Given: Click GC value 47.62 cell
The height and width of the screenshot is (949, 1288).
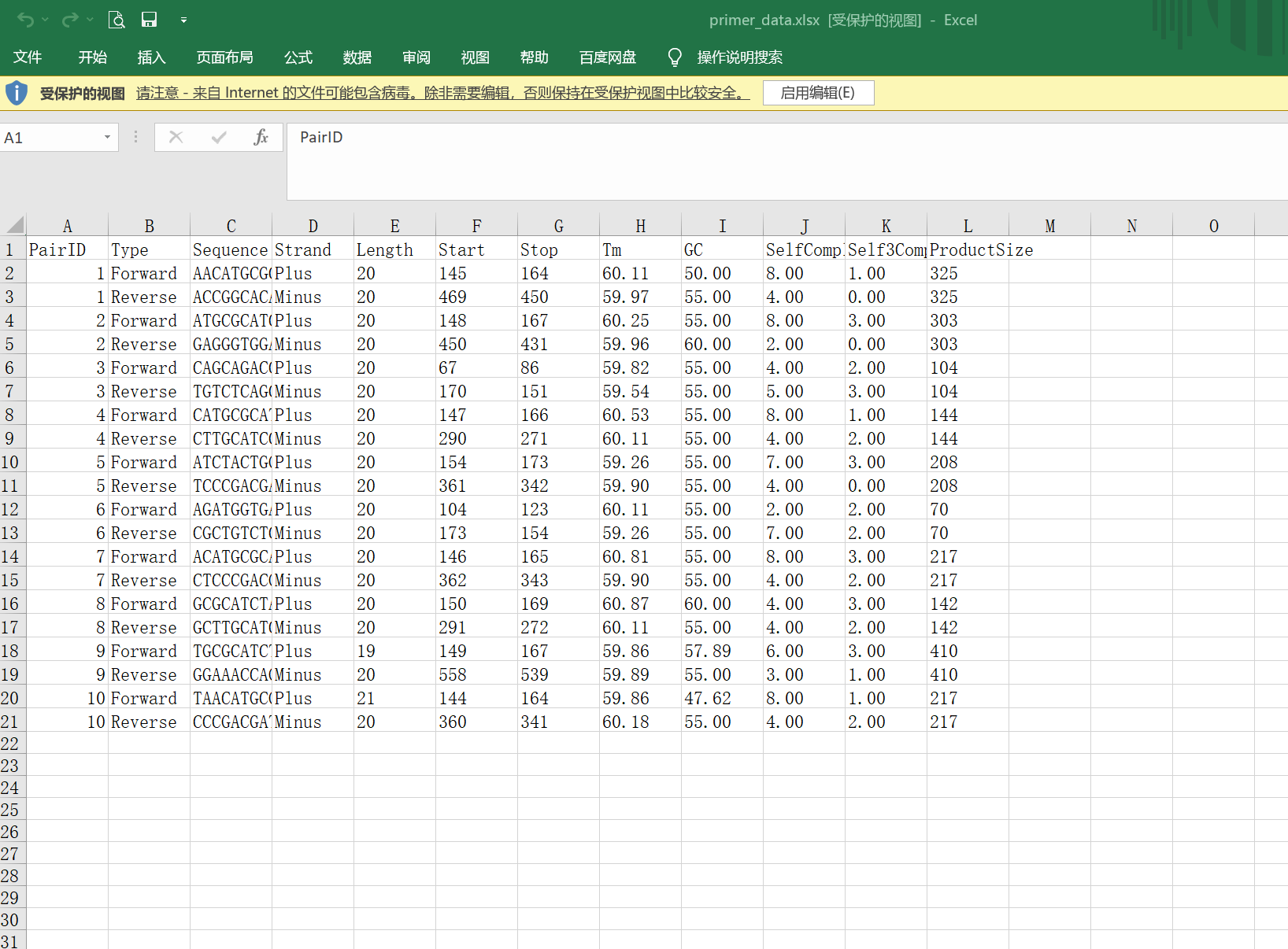Looking at the screenshot, I should (x=723, y=698).
